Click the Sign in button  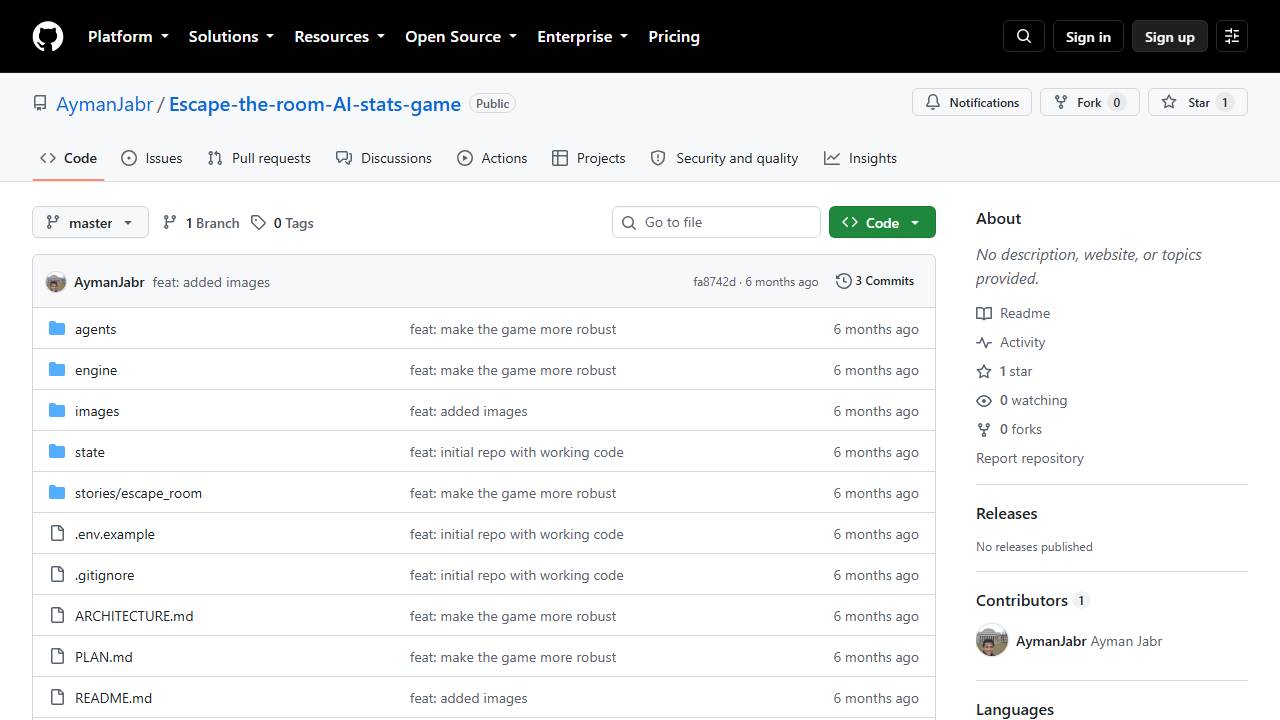(x=1088, y=36)
